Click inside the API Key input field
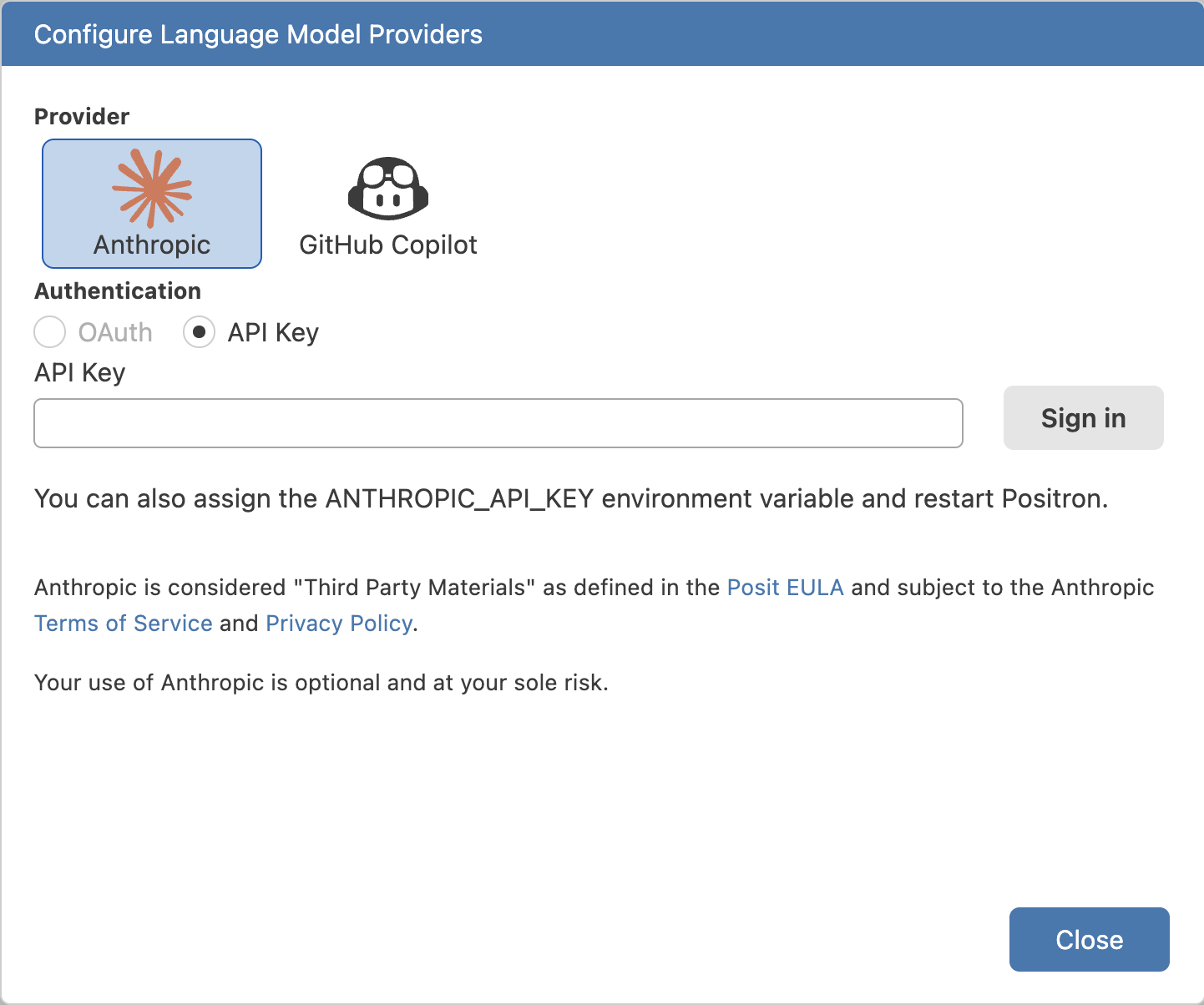Viewport: 1204px width, 1005px height. [x=498, y=423]
